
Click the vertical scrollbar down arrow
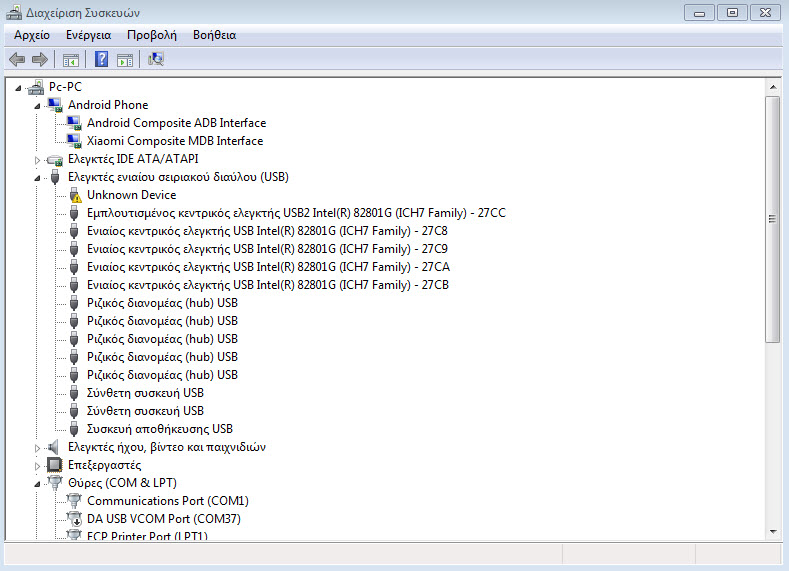point(772,530)
